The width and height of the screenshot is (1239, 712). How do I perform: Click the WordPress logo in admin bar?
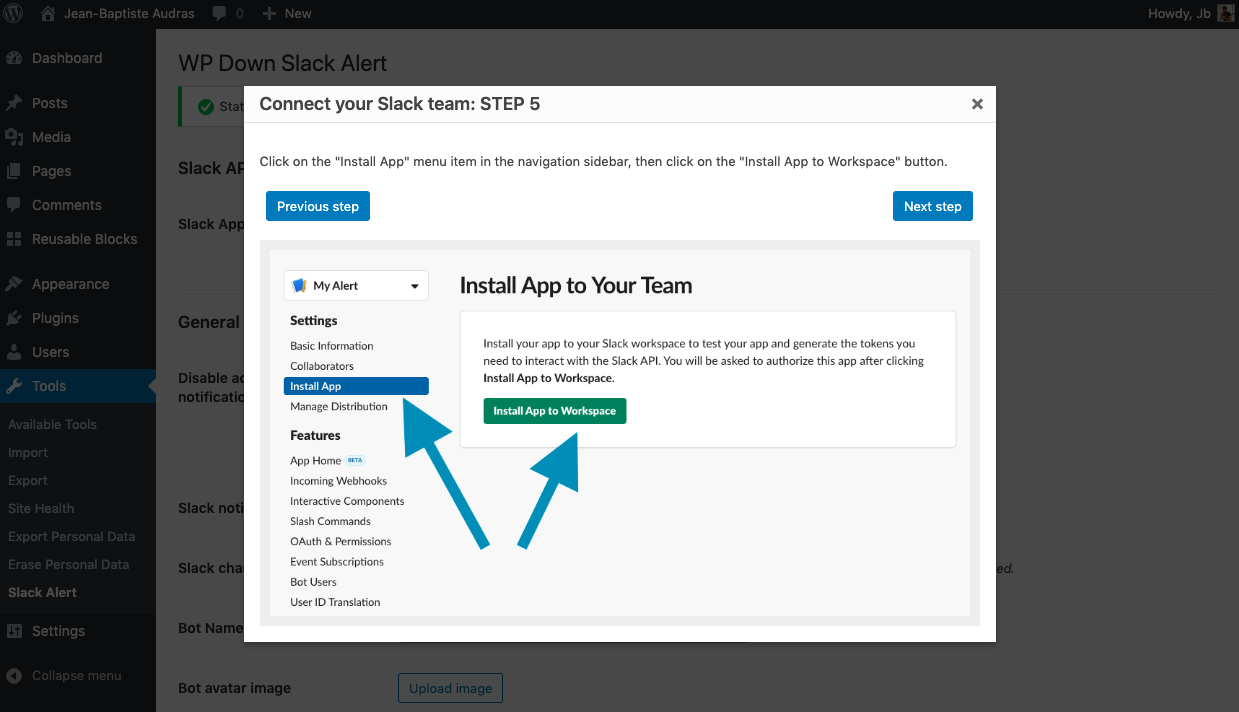(14, 14)
